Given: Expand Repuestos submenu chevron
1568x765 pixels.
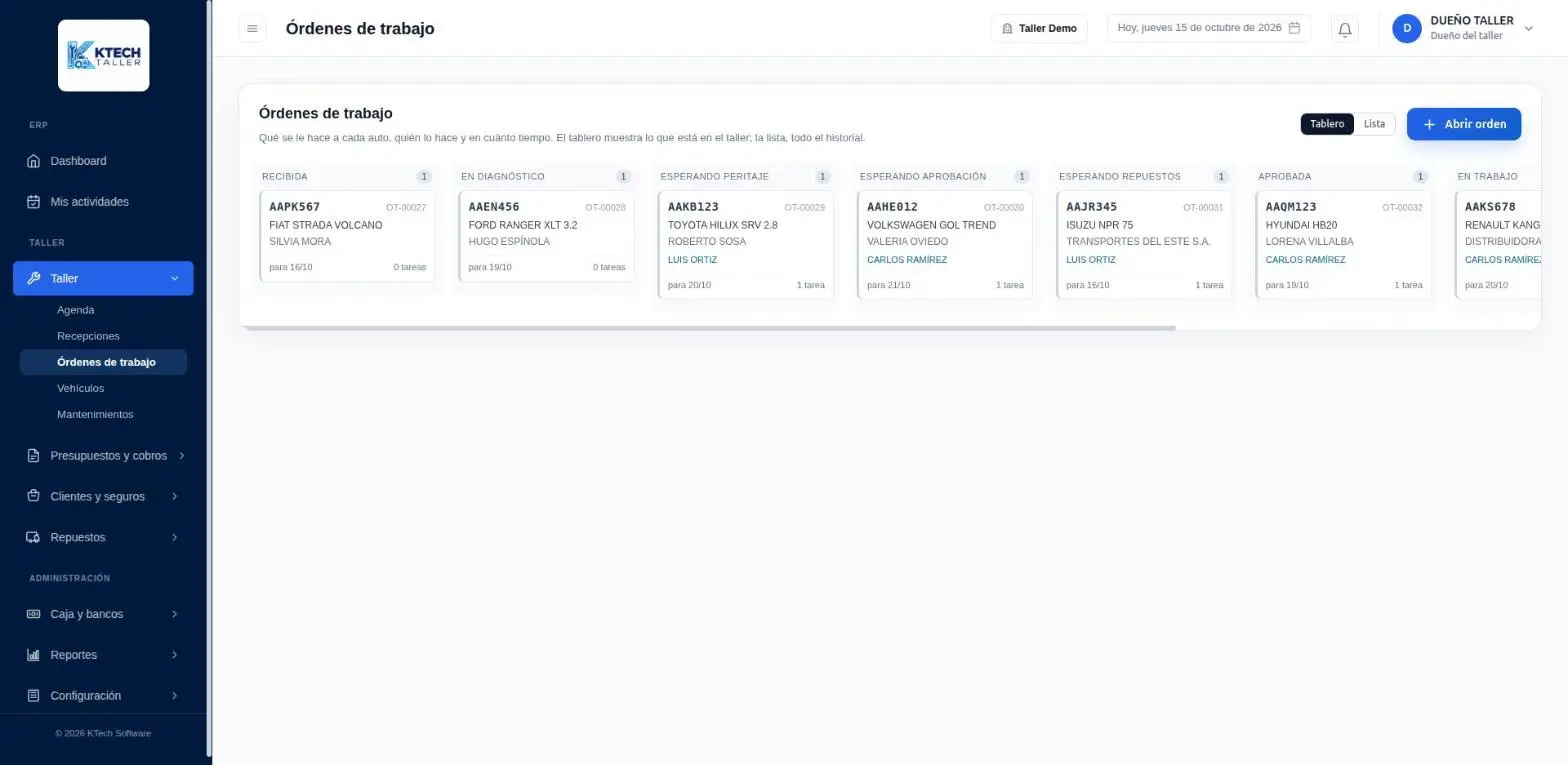Looking at the screenshot, I should point(175,538).
